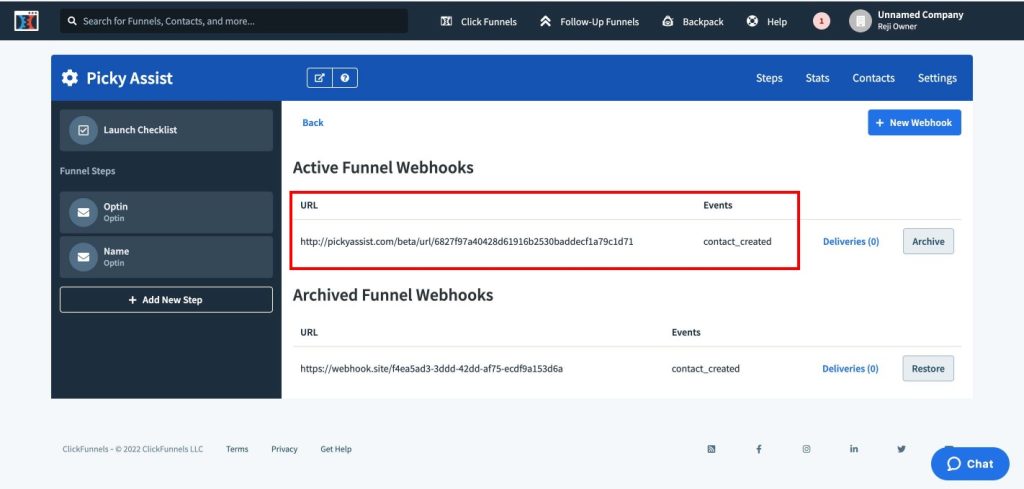Viewport: 1024px width, 489px height.
Task: Click the LinkedIn footer icon
Action: (x=854, y=449)
